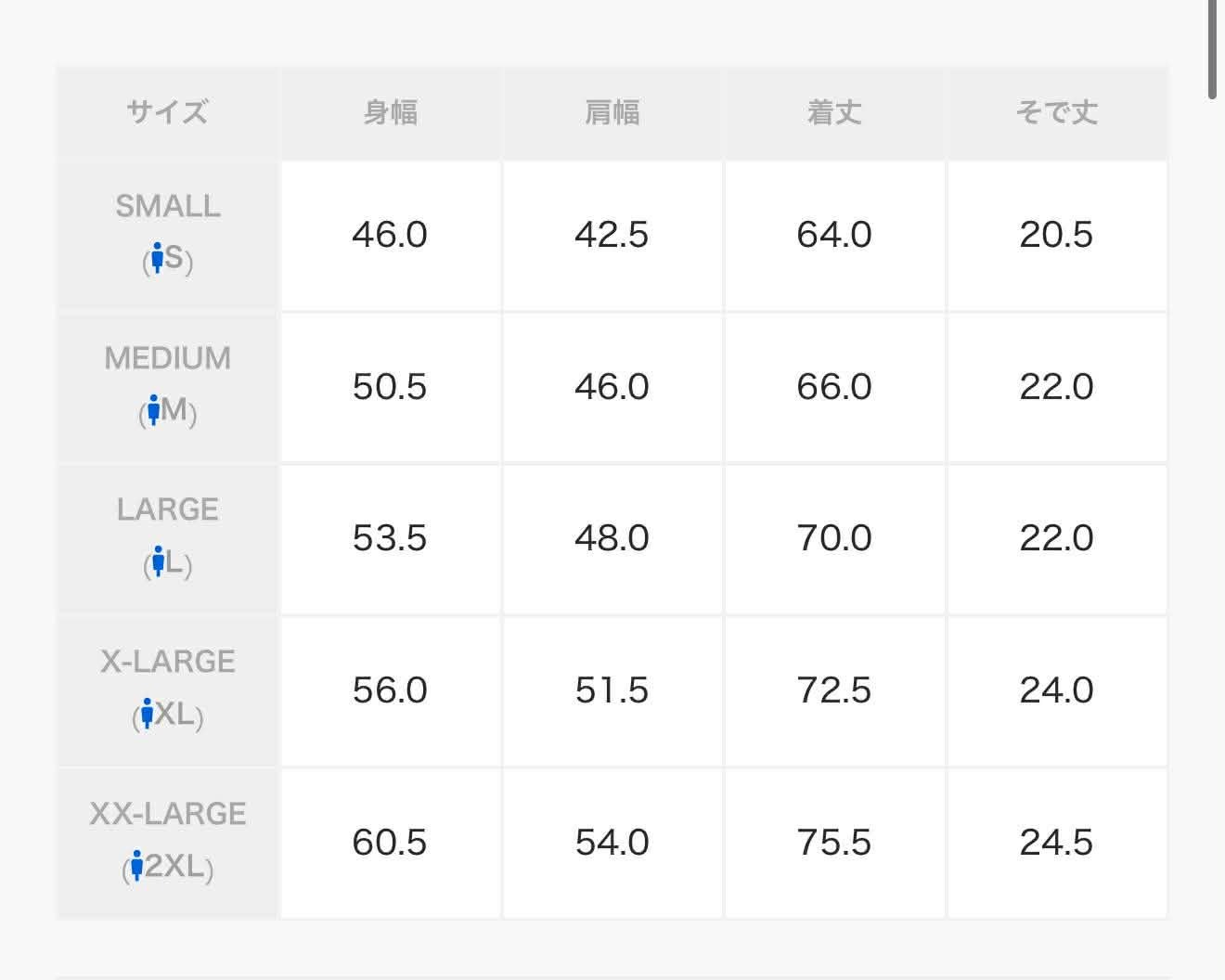Click the blue person icon beside L
The image size is (1225, 980).
pos(158,561)
